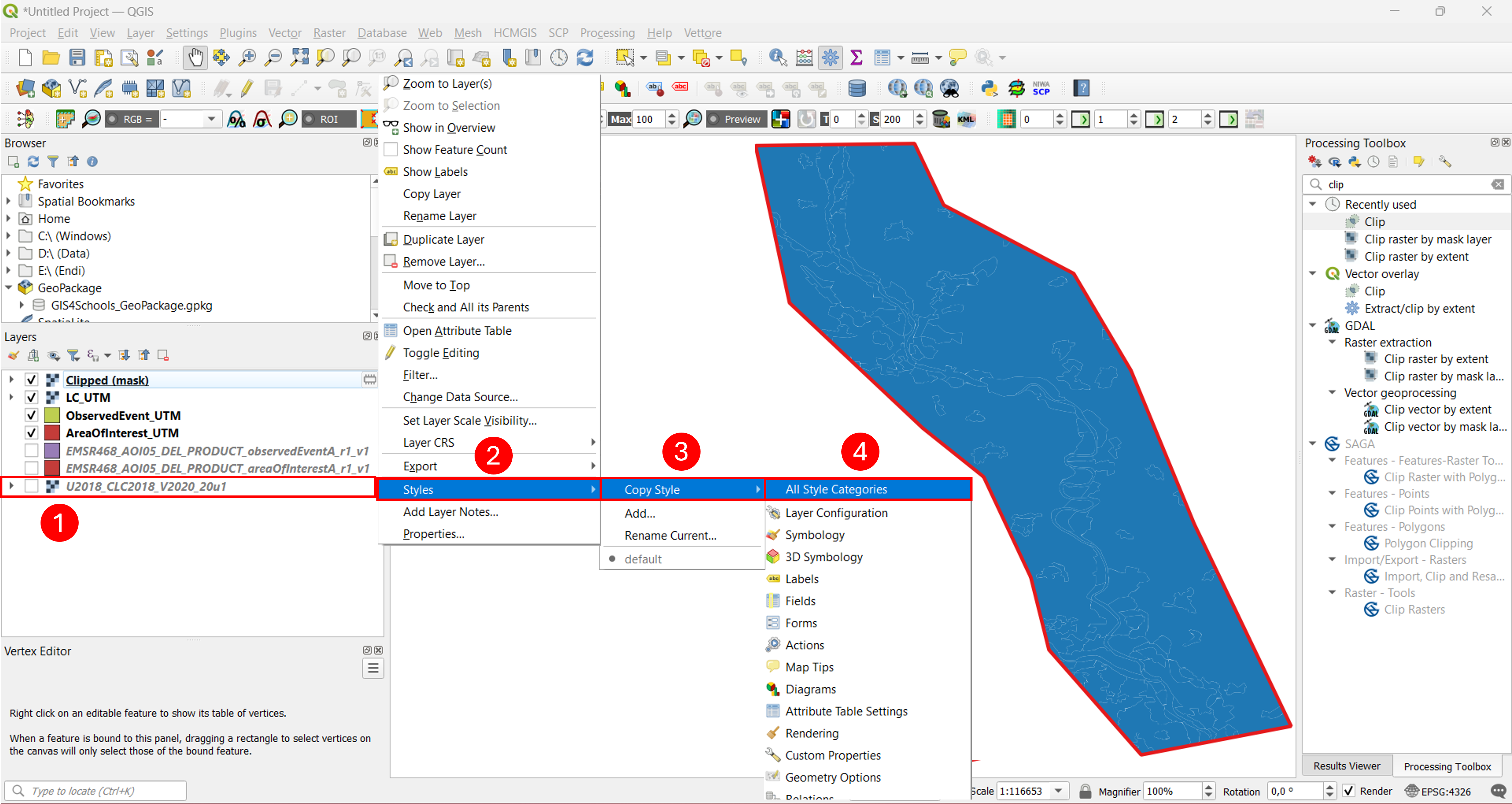Collapse the GDAL toolbox group
The image size is (1512, 804).
tap(1313, 326)
